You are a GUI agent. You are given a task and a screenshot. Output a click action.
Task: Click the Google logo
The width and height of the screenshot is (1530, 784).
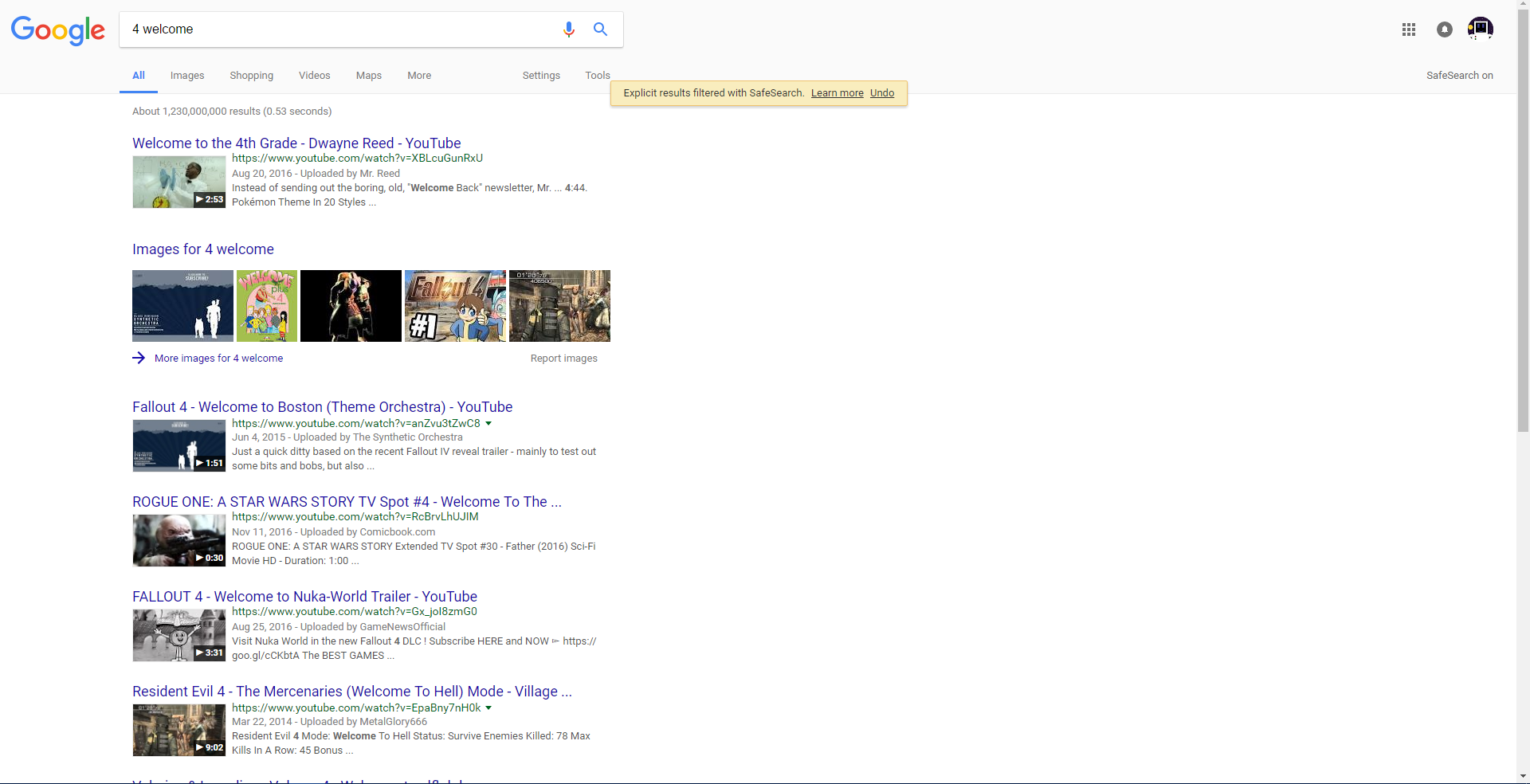(57, 30)
